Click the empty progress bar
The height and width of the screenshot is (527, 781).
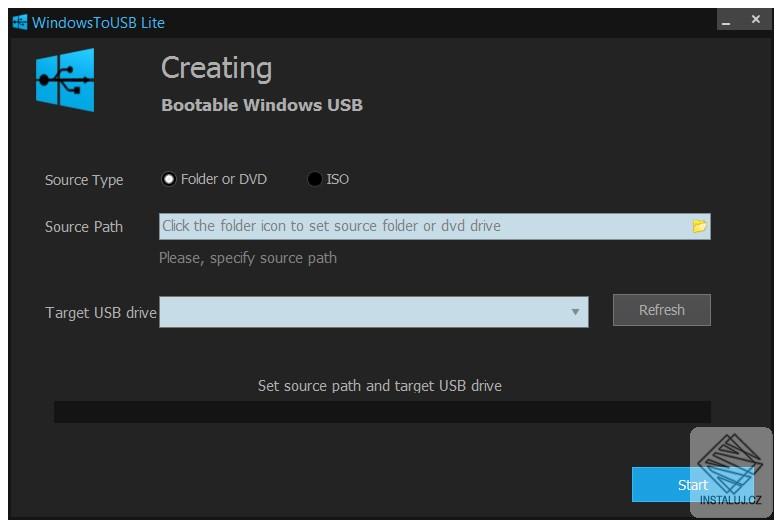point(382,412)
